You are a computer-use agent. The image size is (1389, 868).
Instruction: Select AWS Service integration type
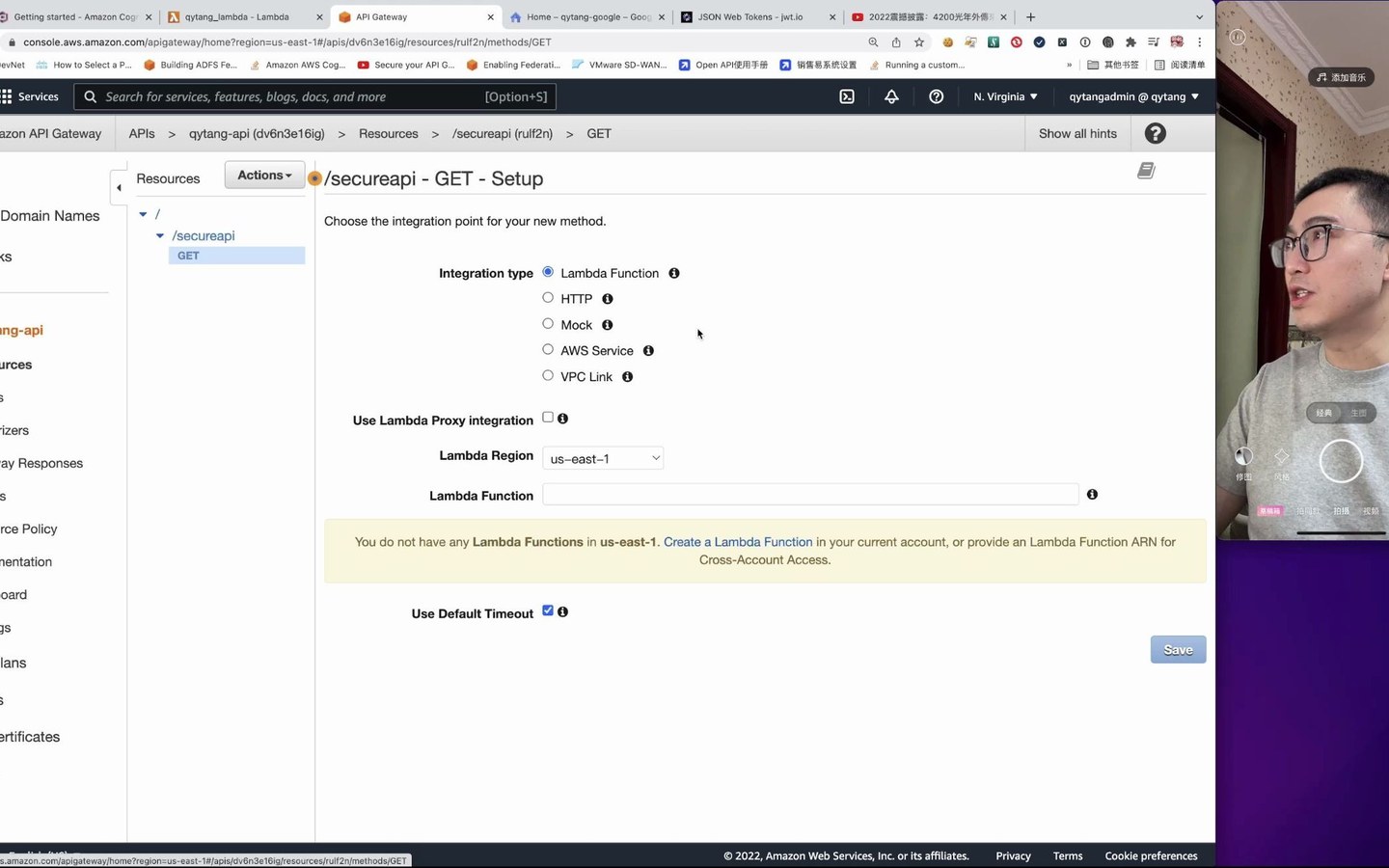click(548, 350)
